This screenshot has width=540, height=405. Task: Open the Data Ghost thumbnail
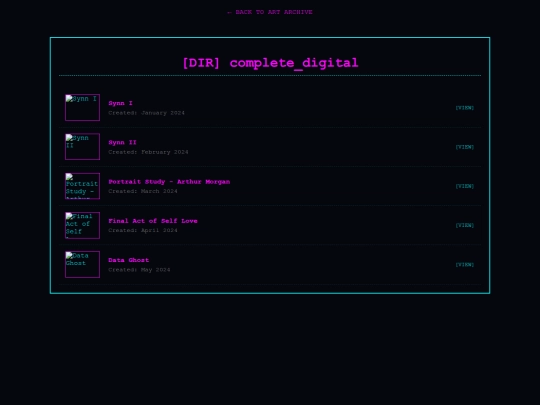(x=83, y=264)
